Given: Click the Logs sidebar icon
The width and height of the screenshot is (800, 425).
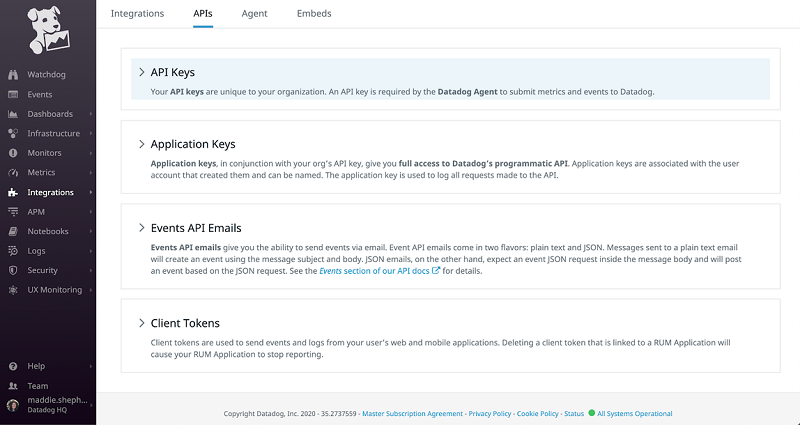Looking at the screenshot, I should coord(13,251).
